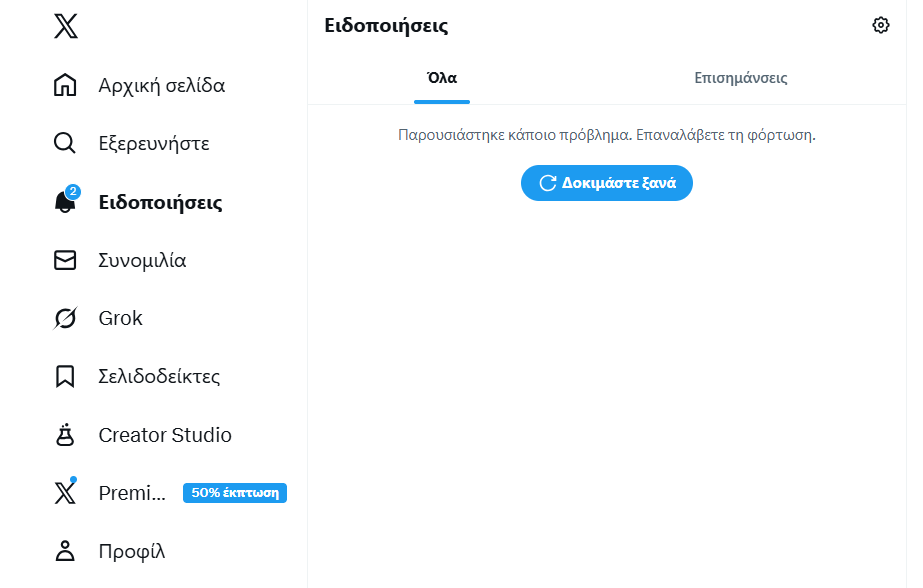The height and width of the screenshot is (588, 923).
Task: Click the Creator Studio text link
Action: (x=165, y=435)
